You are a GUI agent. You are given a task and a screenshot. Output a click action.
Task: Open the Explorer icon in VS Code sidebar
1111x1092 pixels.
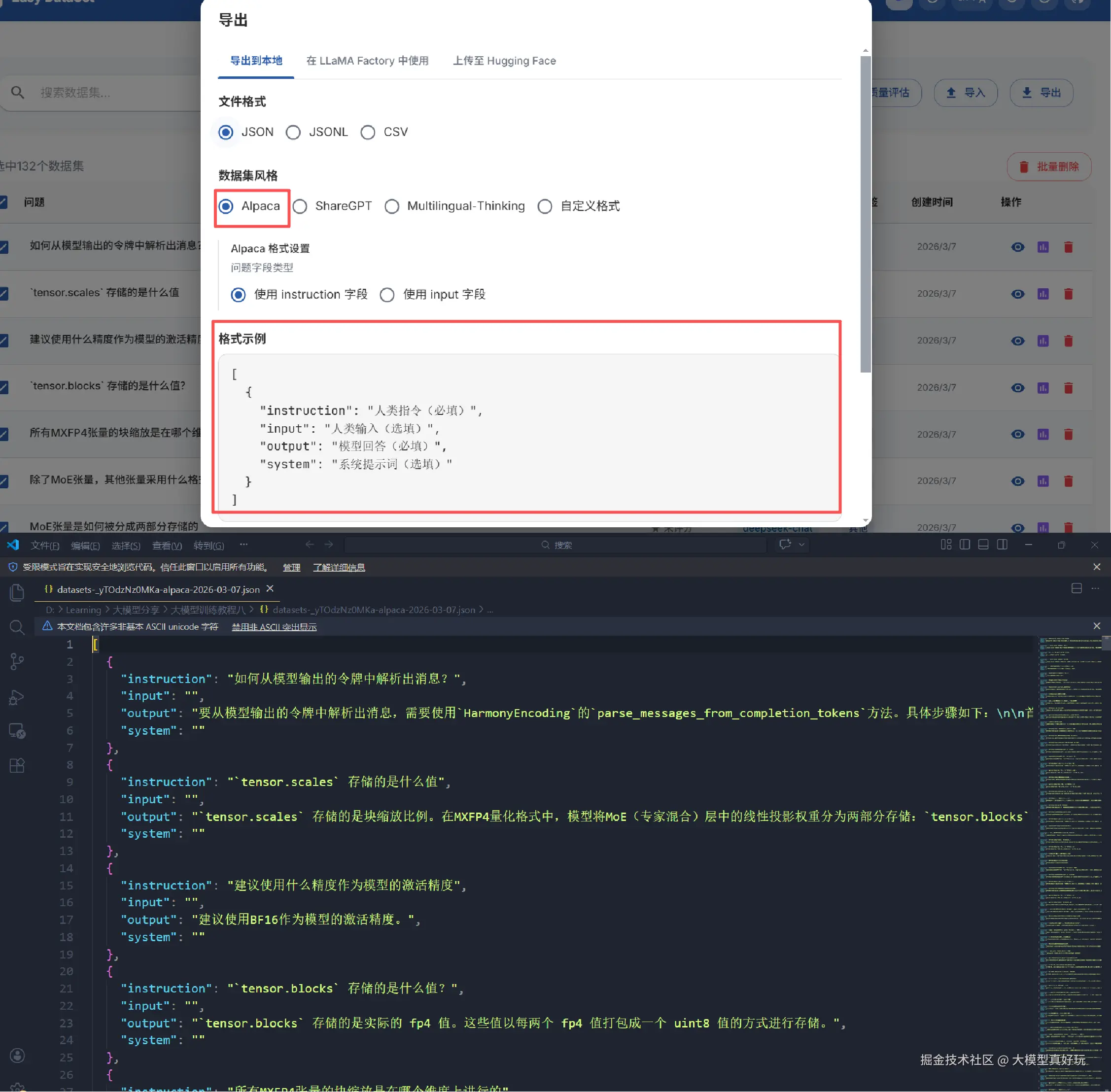click(x=17, y=592)
